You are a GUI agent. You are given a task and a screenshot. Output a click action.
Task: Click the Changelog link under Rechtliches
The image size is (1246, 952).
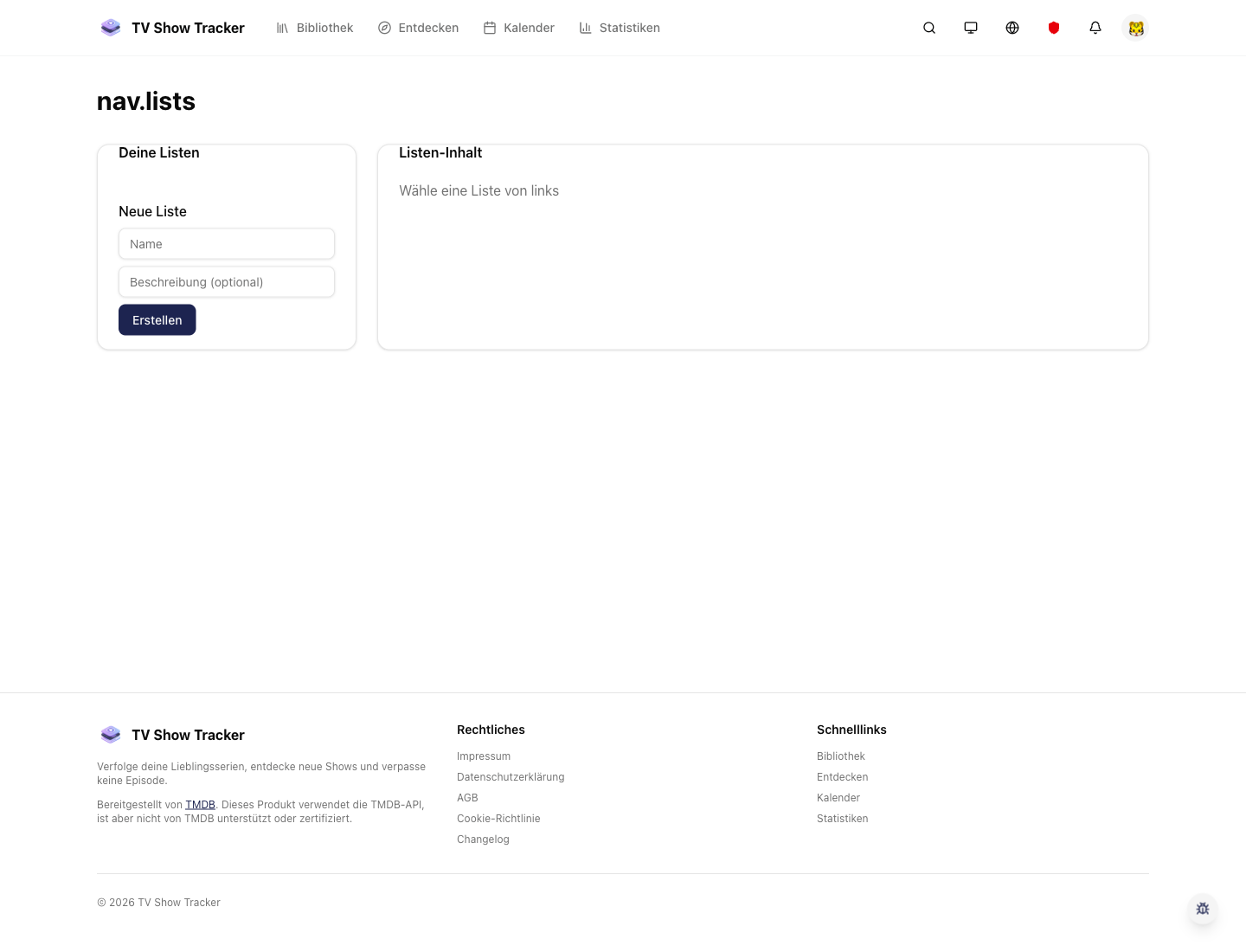point(483,839)
